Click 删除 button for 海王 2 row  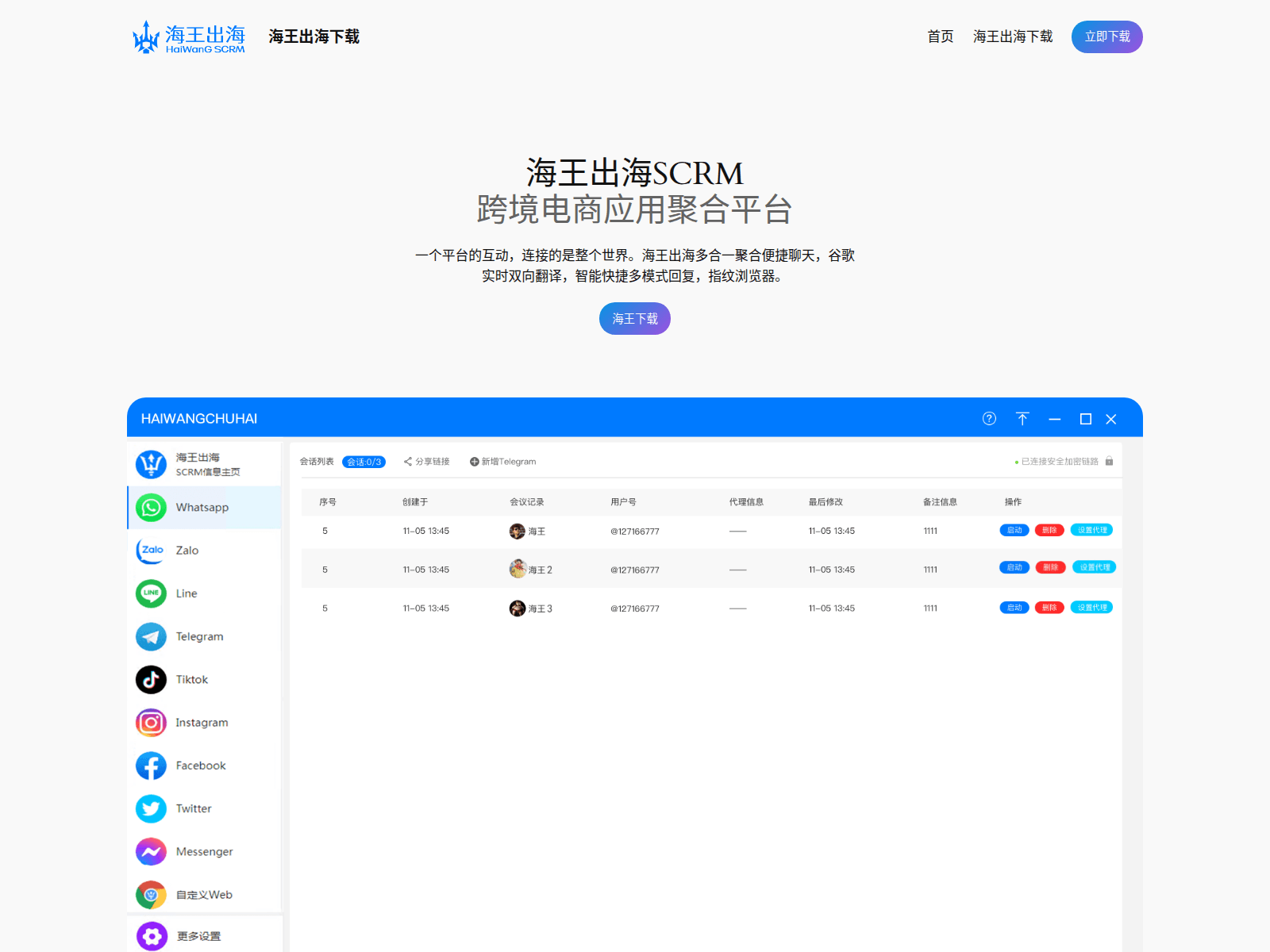(1050, 567)
